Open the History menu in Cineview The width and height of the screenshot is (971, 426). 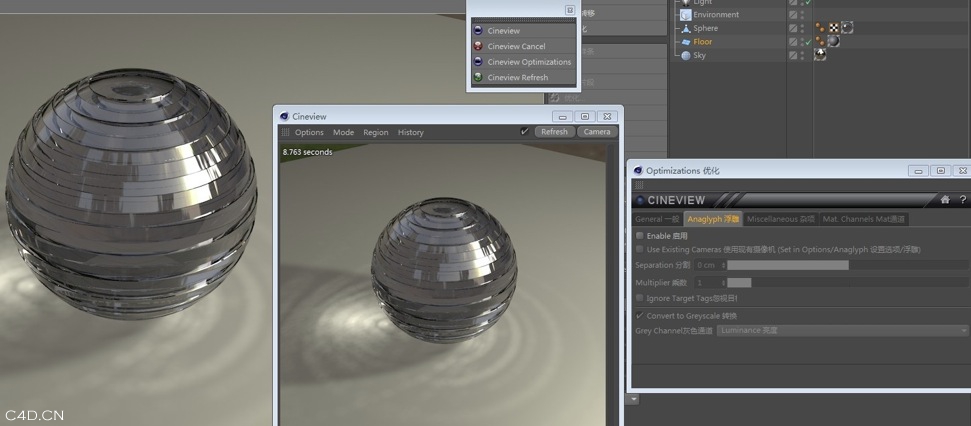pyautogui.click(x=411, y=133)
